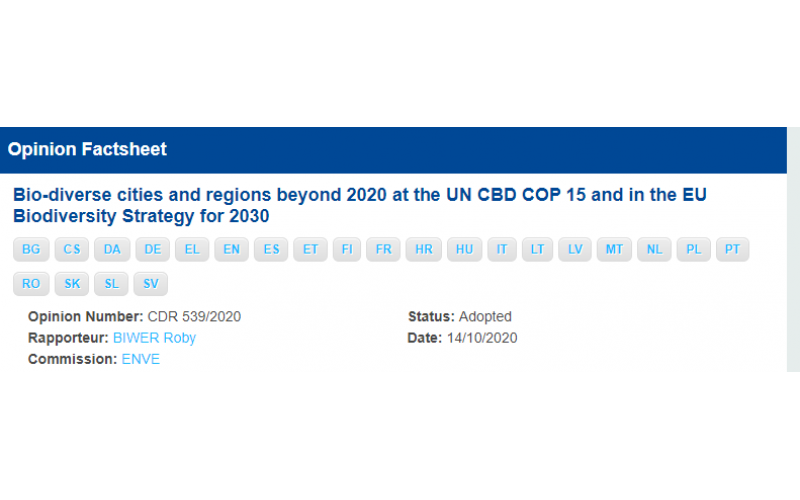Choose the HR language button

[423, 249]
